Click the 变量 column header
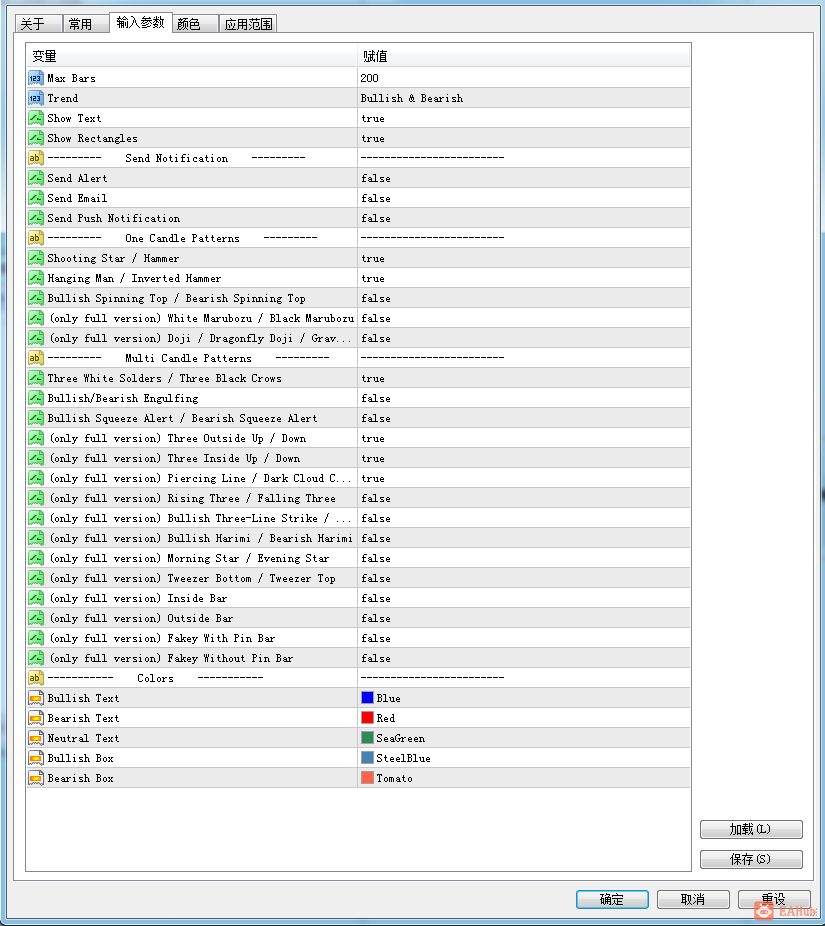 click(x=192, y=56)
